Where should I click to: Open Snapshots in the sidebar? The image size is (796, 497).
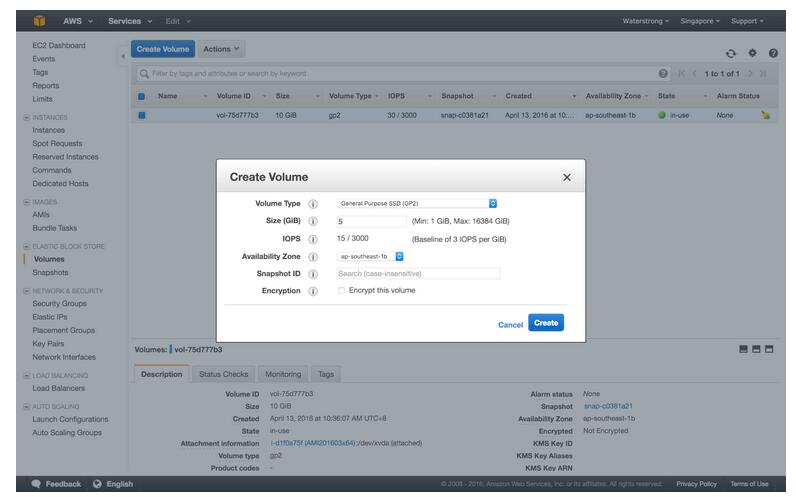[x=50, y=273]
